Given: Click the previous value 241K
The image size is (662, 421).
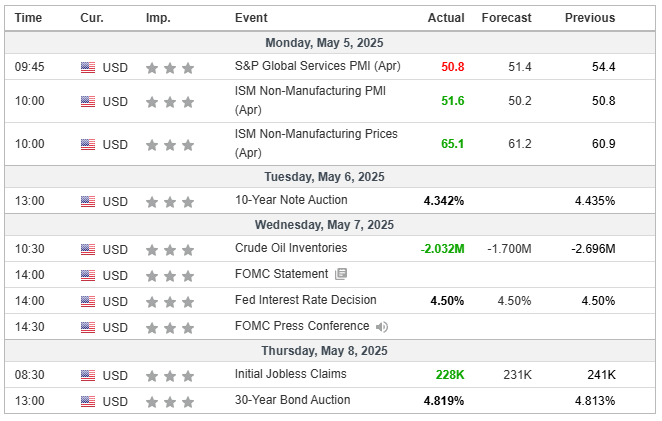Looking at the screenshot, I should (601, 375).
